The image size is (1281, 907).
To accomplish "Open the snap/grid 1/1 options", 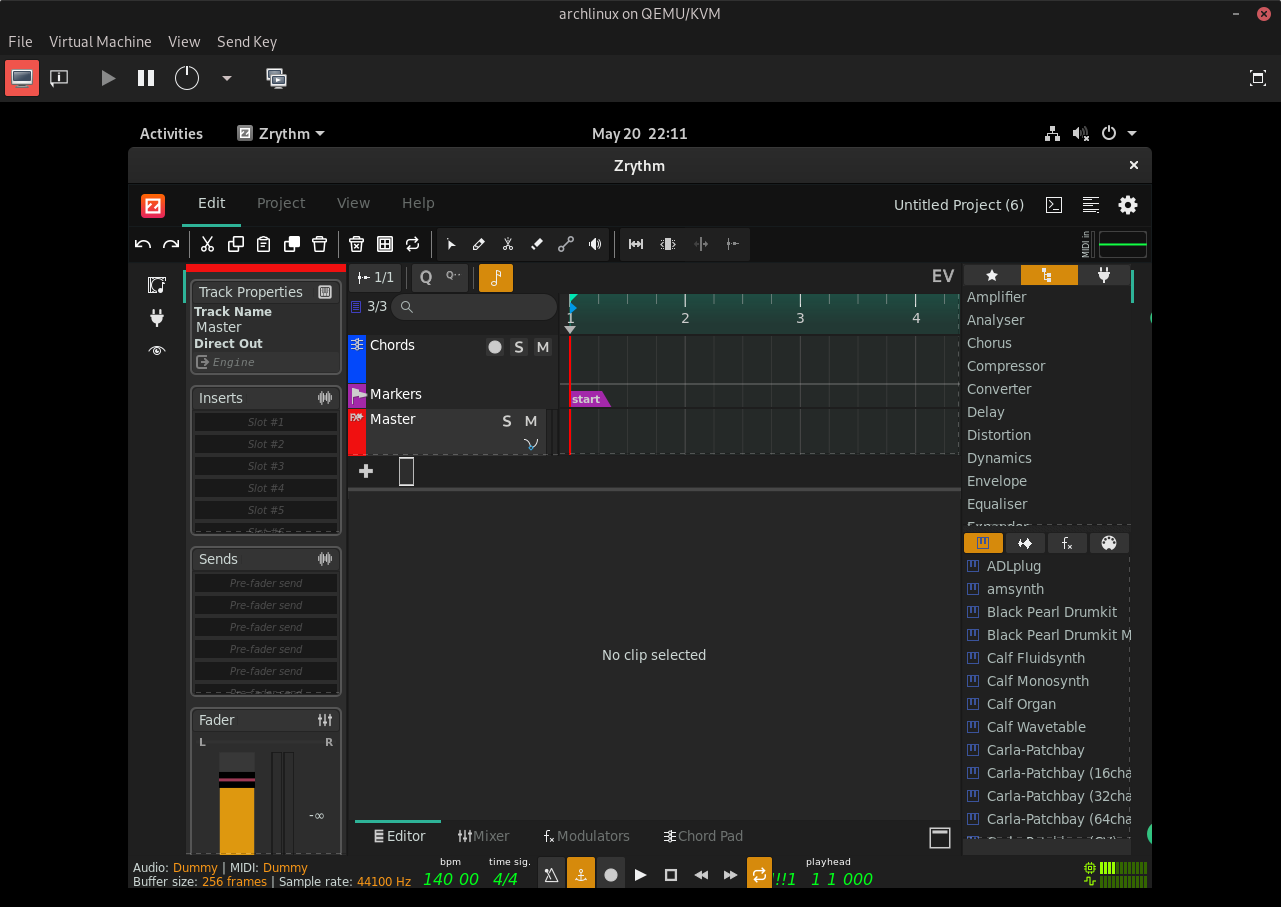I will pyautogui.click(x=376, y=277).
